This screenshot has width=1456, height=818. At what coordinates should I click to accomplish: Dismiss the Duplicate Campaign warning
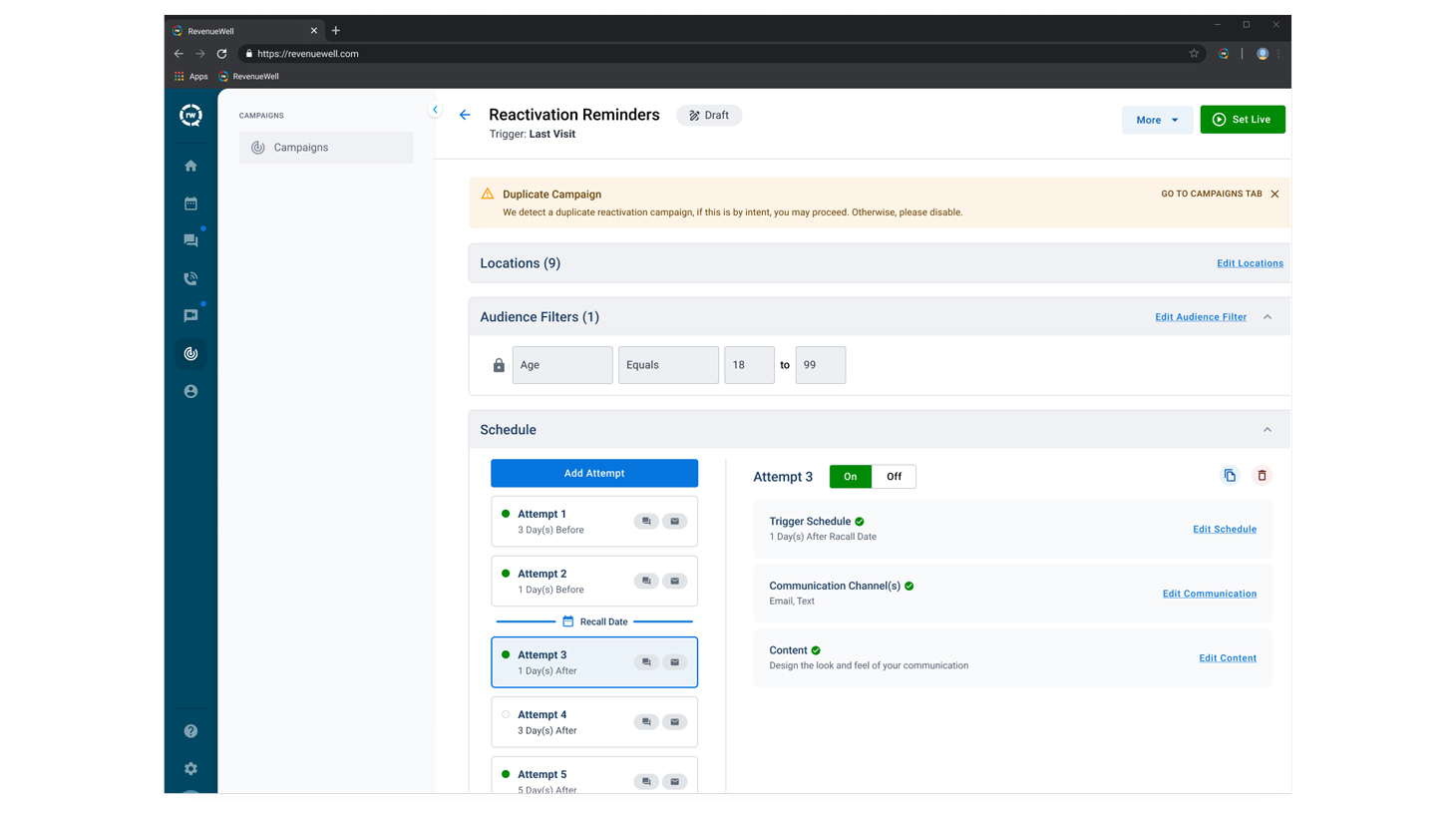(x=1274, y=194)
